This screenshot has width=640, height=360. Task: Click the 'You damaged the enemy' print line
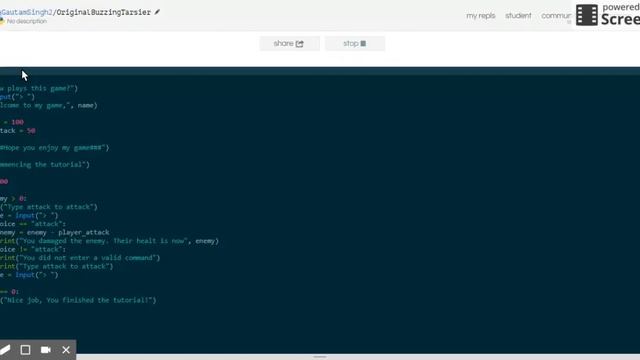109,241
